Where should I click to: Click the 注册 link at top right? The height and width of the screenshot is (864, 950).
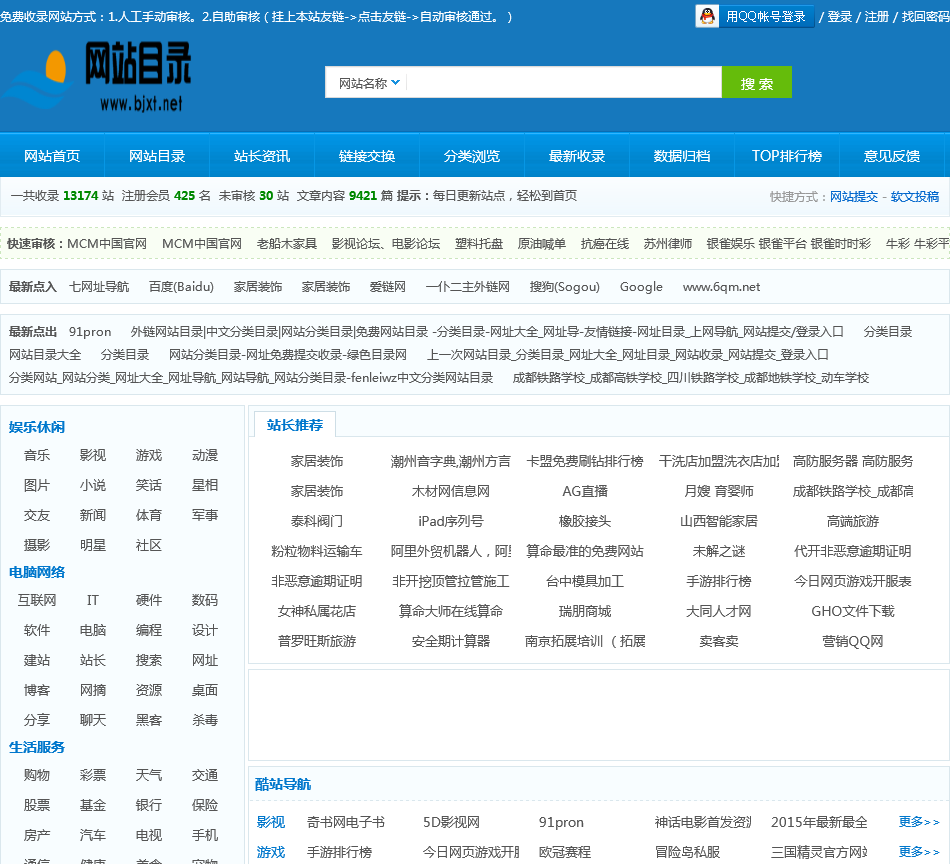point(876,17)
